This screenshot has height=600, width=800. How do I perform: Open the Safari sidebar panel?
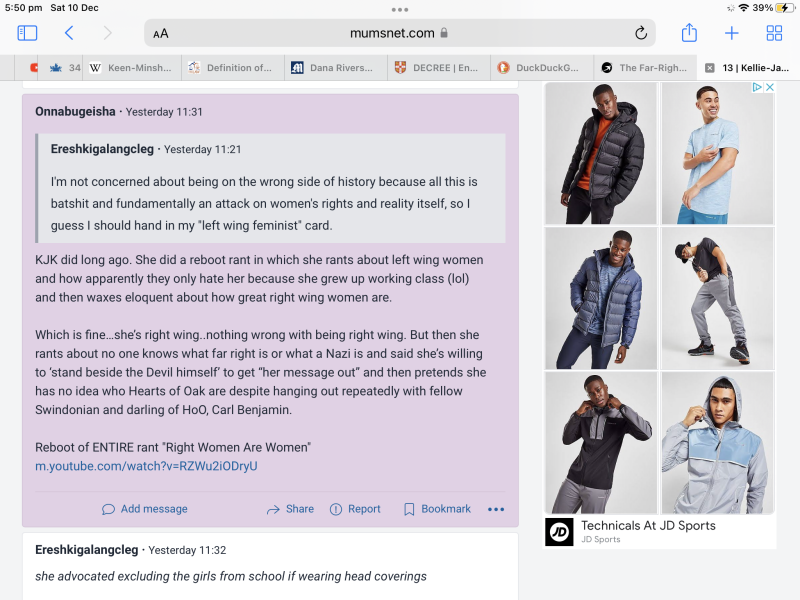pos(27,33)
